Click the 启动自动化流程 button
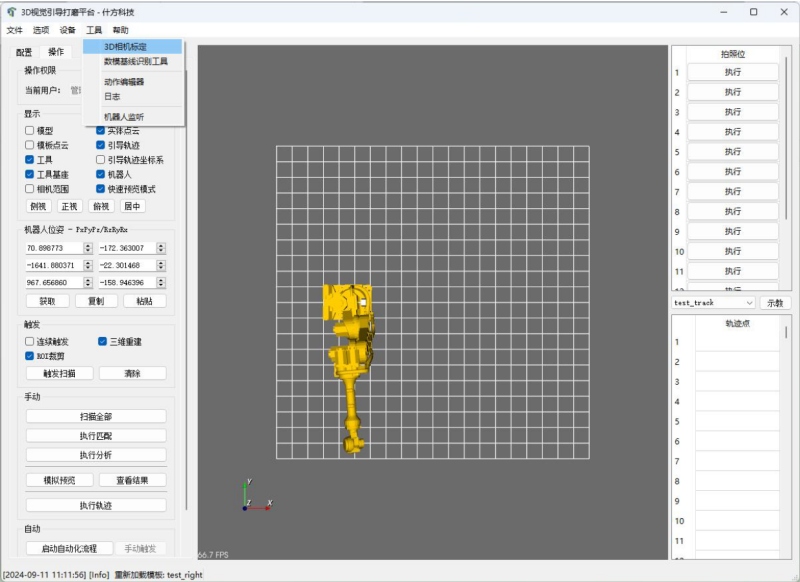 pyautogui.click(x=69, y=548)
